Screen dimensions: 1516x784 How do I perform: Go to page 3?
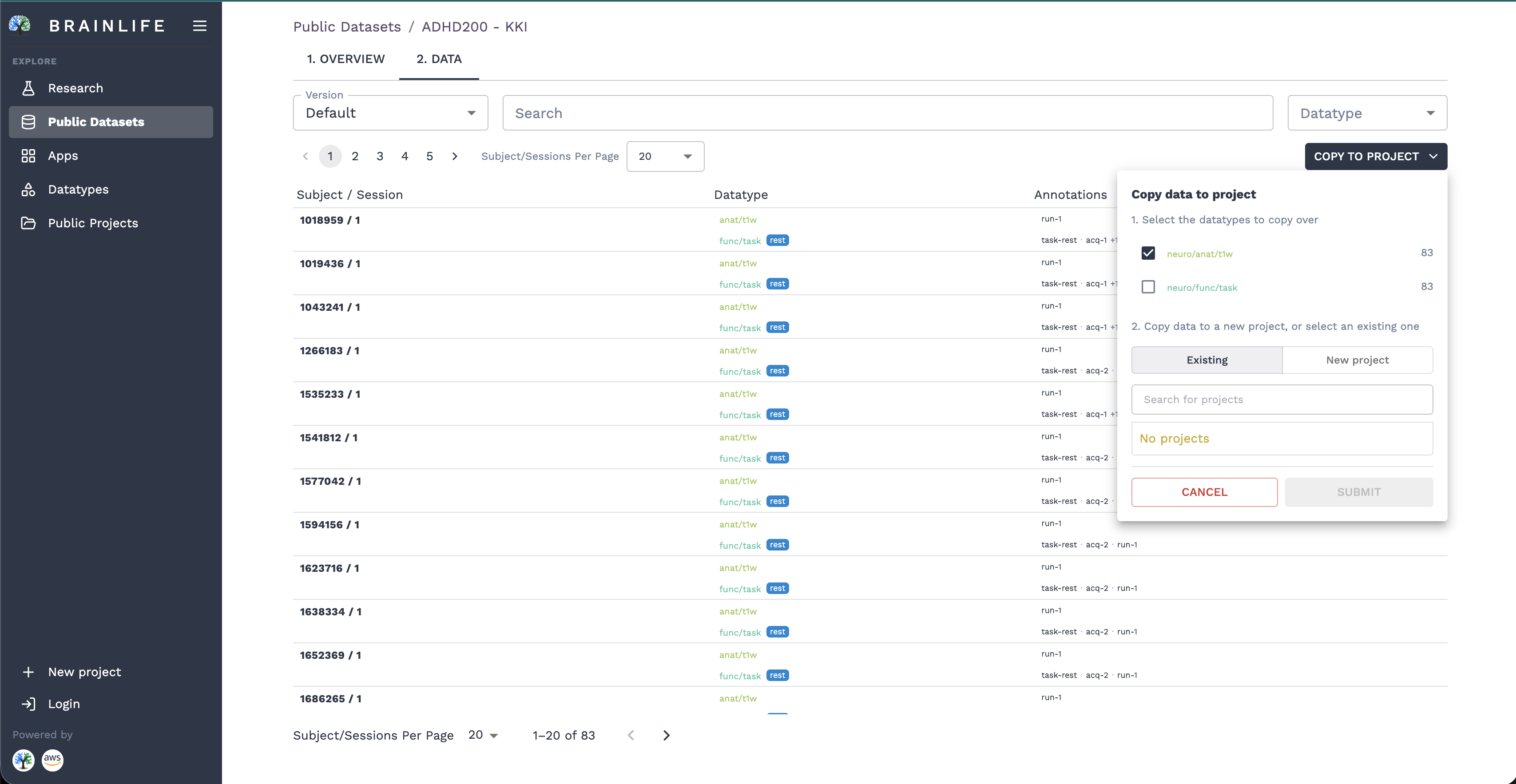[x=380, y=156]
